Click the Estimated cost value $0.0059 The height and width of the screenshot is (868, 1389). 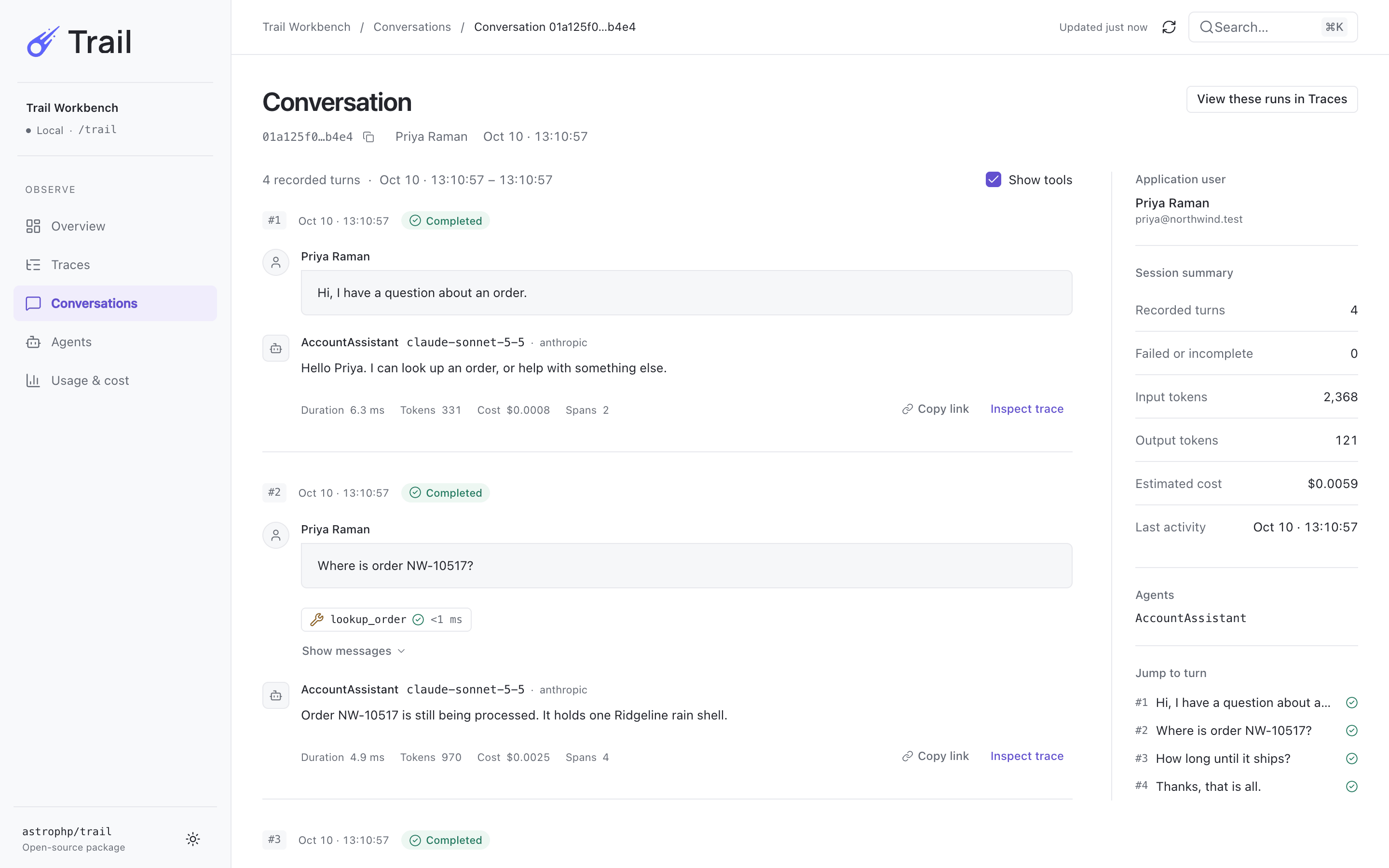pos(1333,484)
